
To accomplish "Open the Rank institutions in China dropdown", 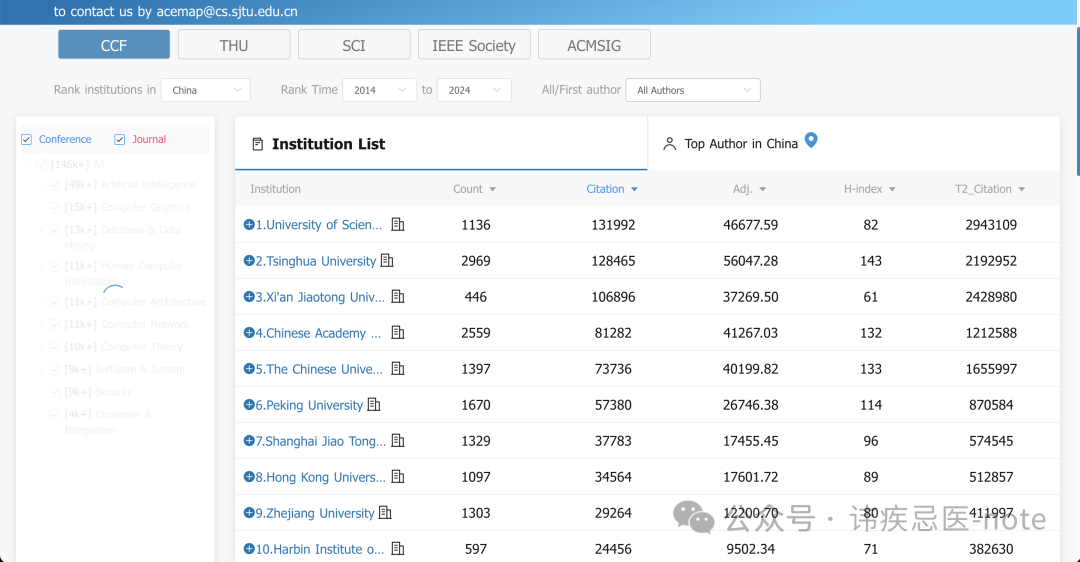I will tap(206, 90).
